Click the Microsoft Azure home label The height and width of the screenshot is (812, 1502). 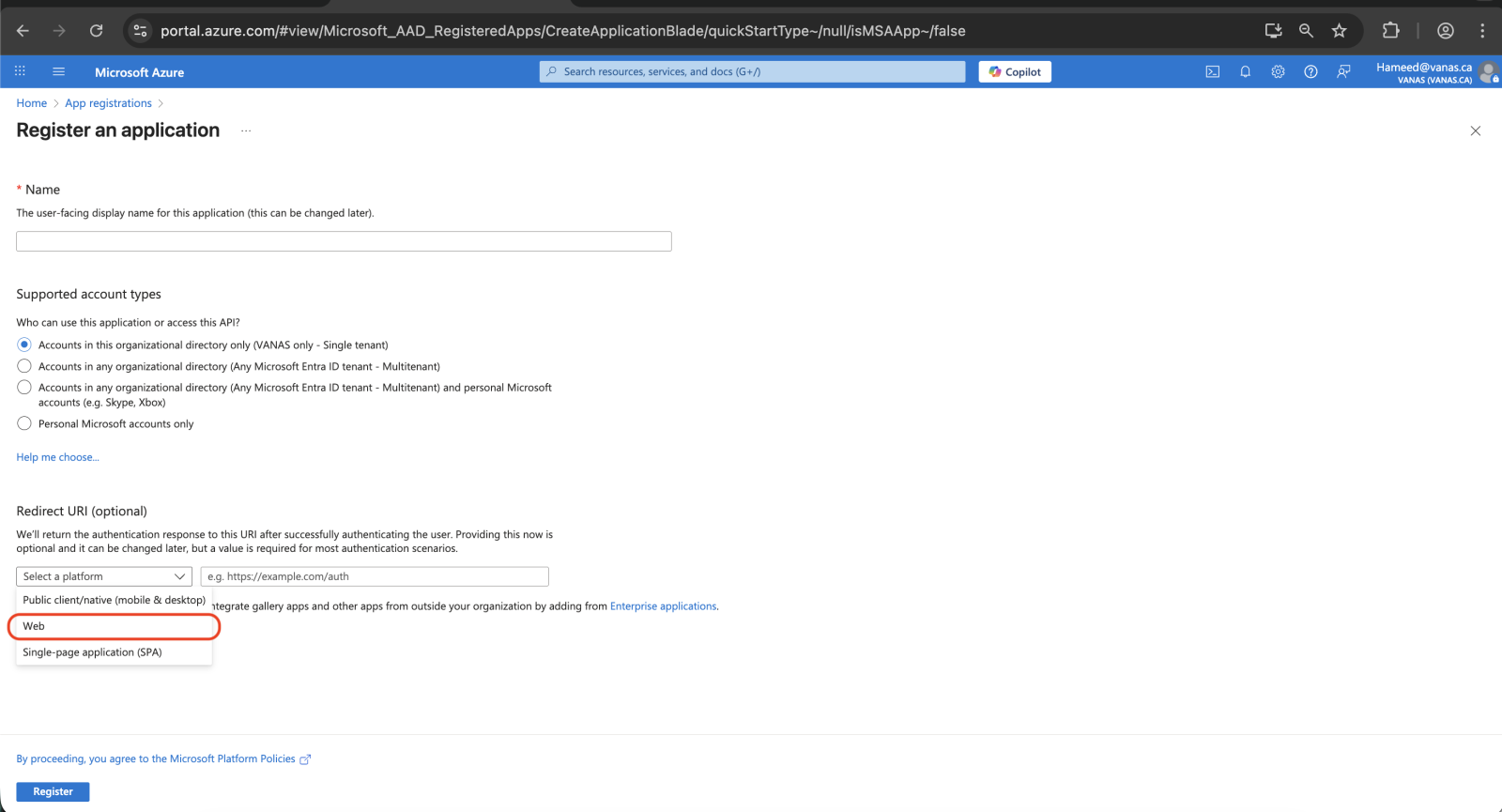[139, 72]
